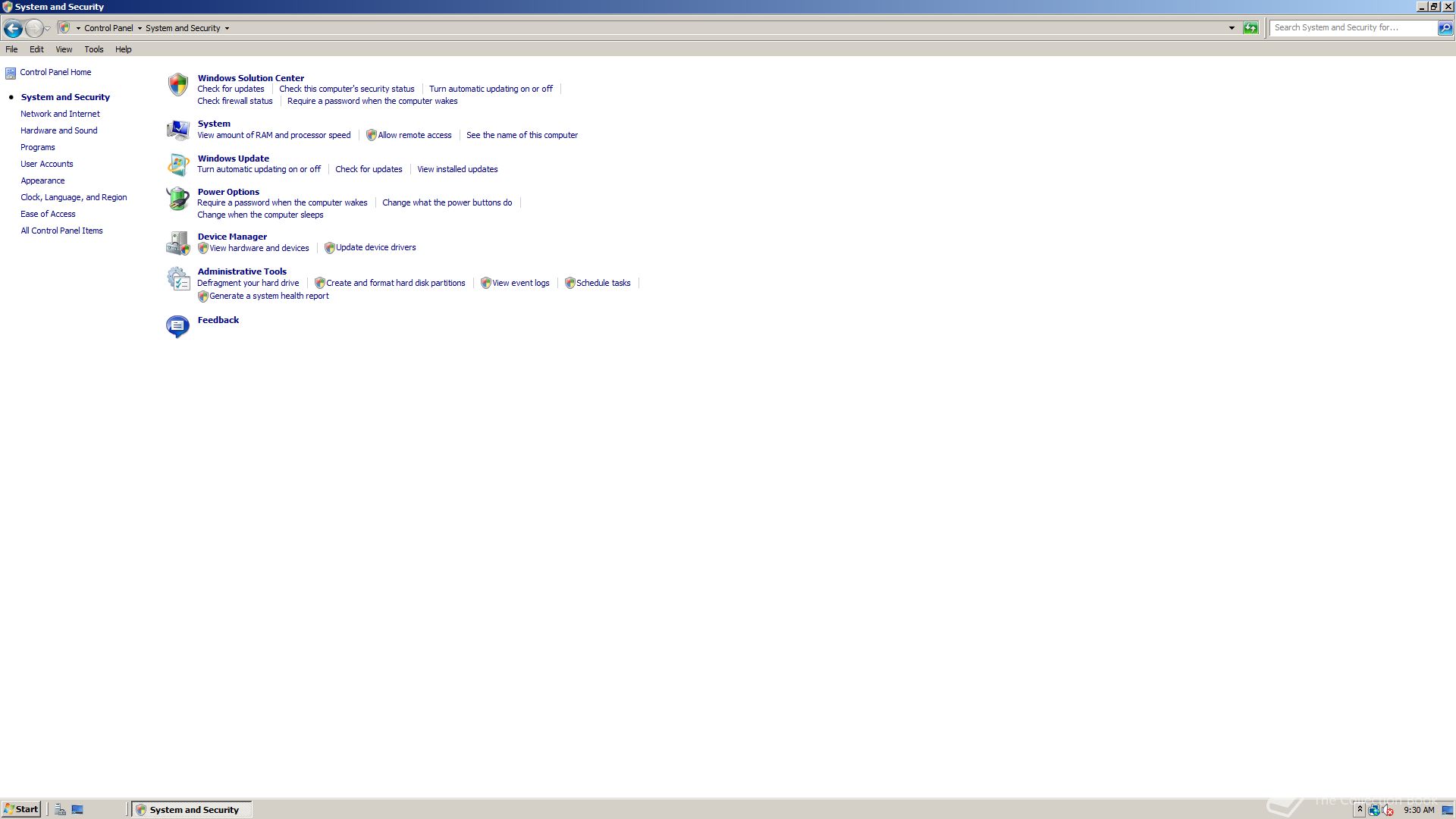Show hidden tray icons arrow

pos(1360,810)
